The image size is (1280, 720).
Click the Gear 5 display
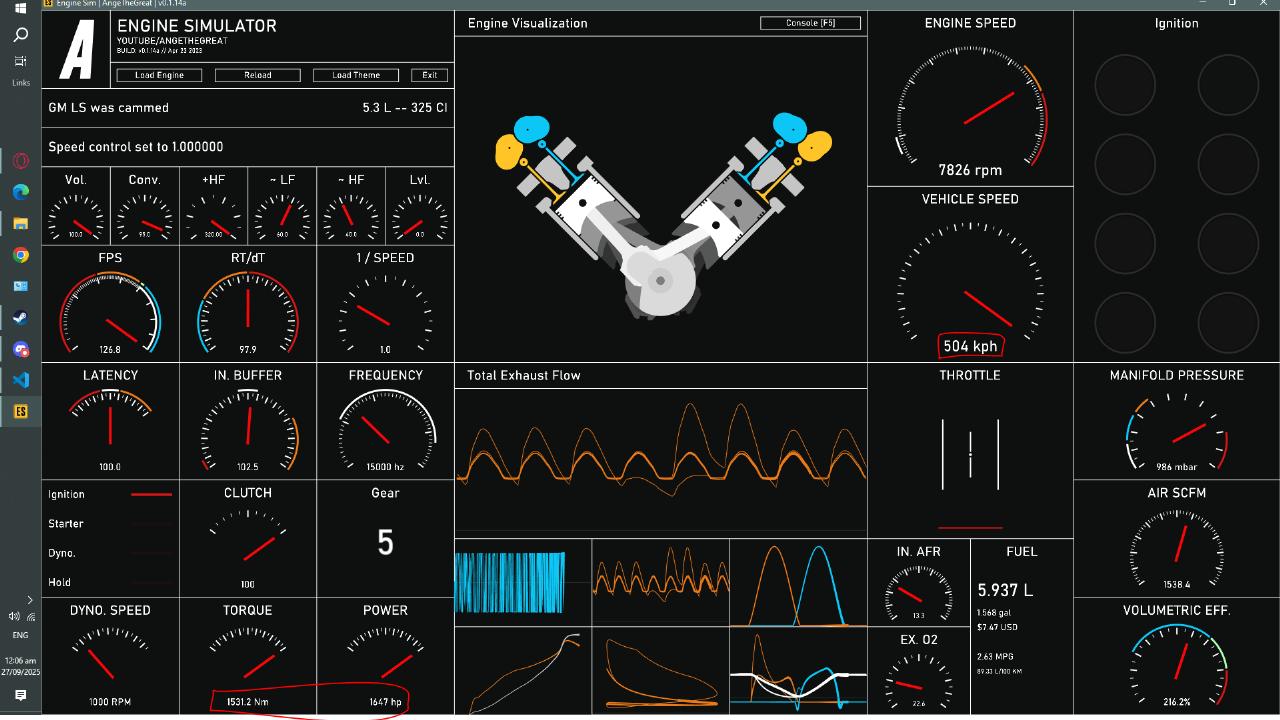click(x=385, y=542)
